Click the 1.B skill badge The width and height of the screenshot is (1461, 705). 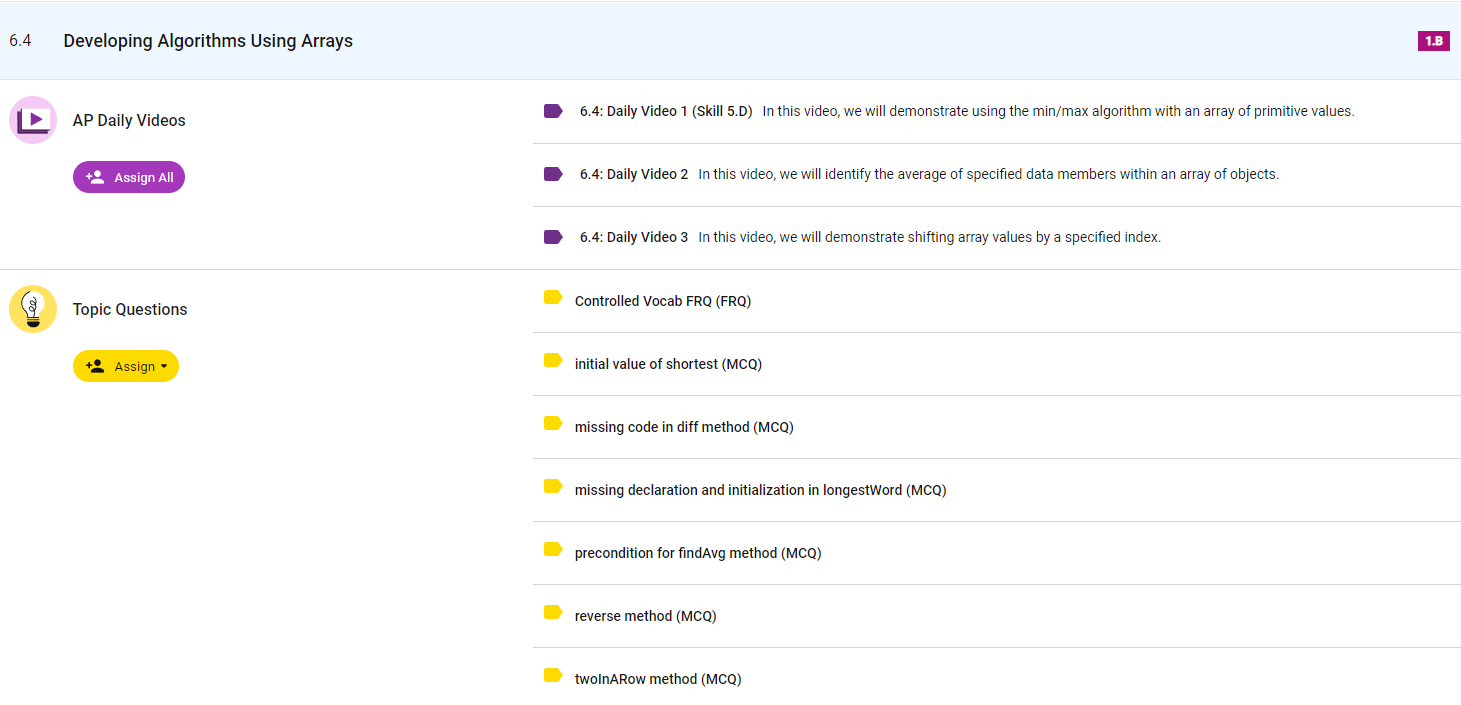pyautogui.click(x=1433, y=41)
